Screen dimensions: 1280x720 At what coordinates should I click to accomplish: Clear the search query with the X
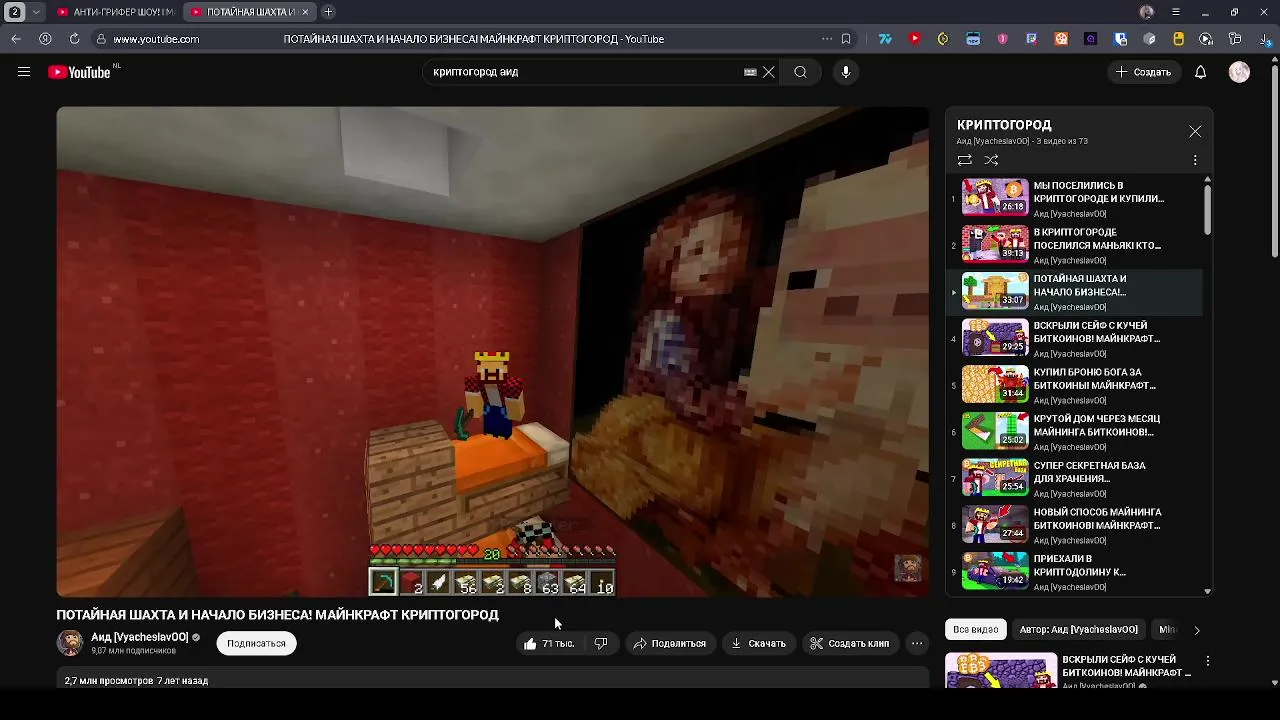[x=768, y=72]
